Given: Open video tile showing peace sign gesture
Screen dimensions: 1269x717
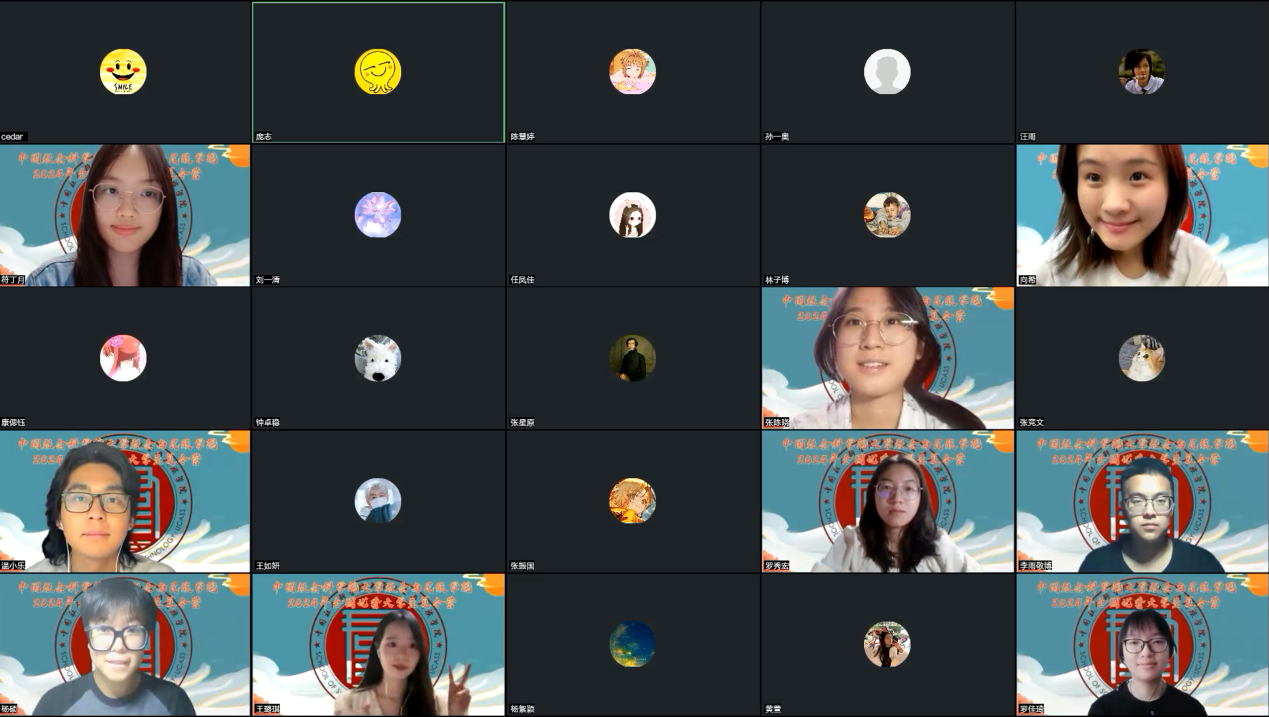Looking at the screenshot, I should tap(378, 645).
